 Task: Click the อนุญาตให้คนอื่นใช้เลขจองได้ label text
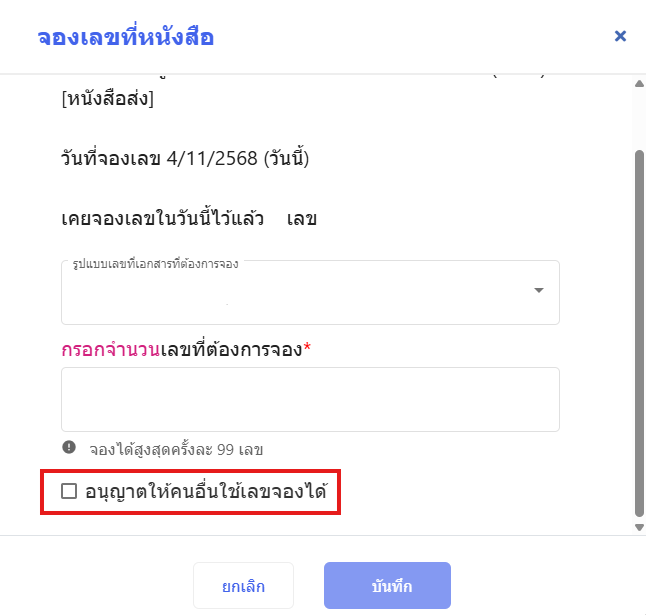(206, 490)
